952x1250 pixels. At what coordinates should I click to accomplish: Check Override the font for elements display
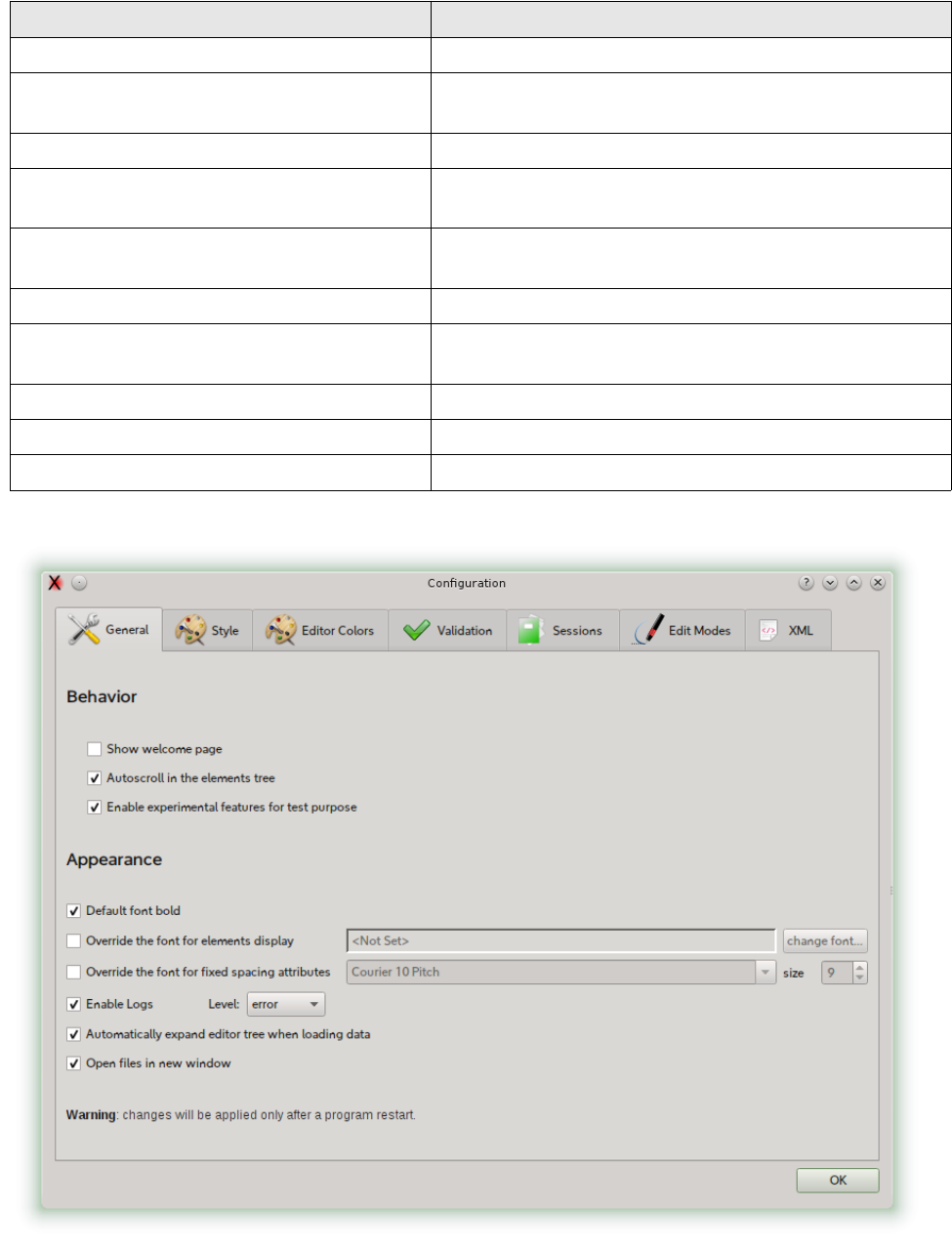[73, 941]
